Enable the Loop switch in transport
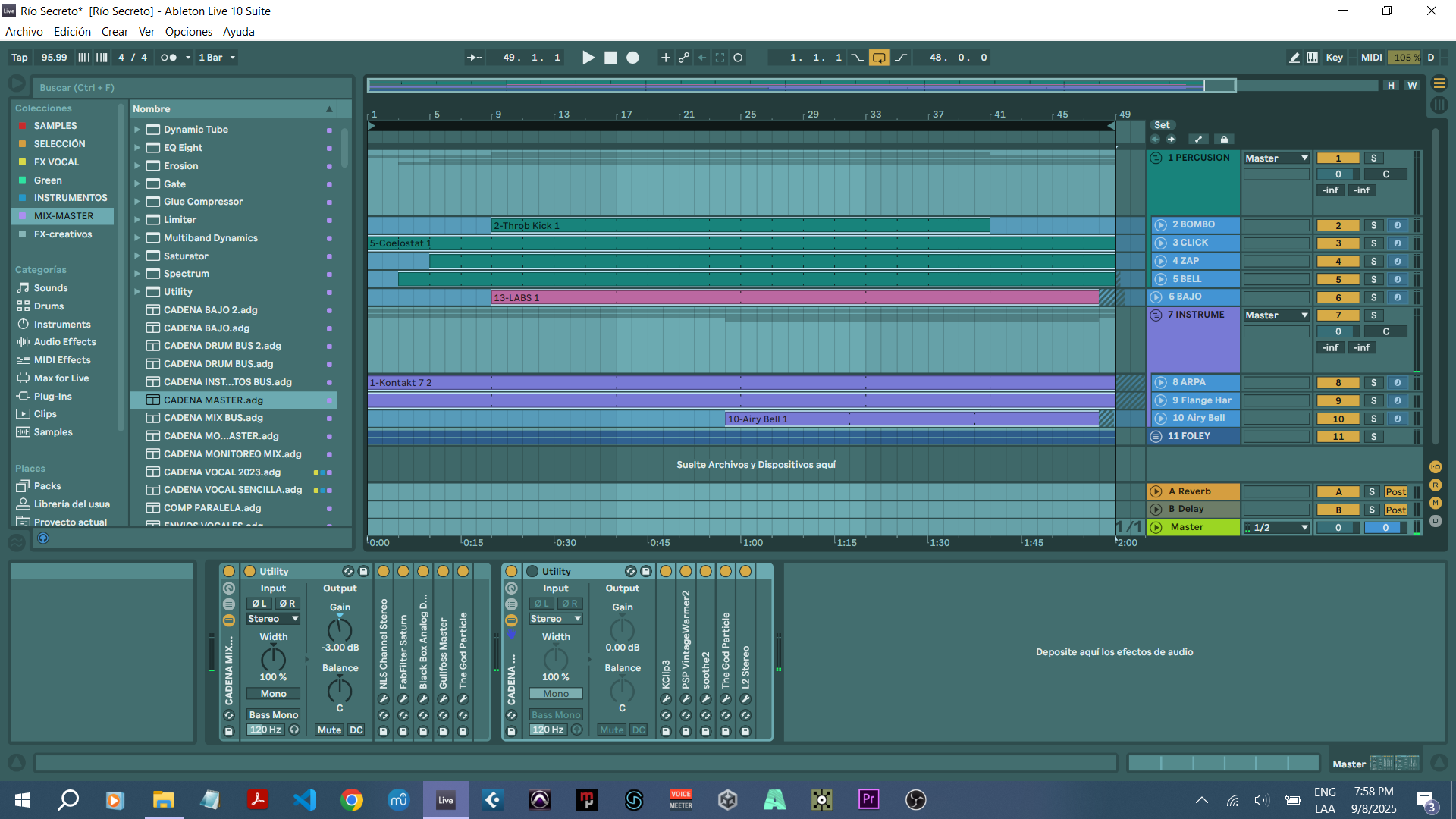The height and width of the screenshot is (819, 1456). coord(879,58)
